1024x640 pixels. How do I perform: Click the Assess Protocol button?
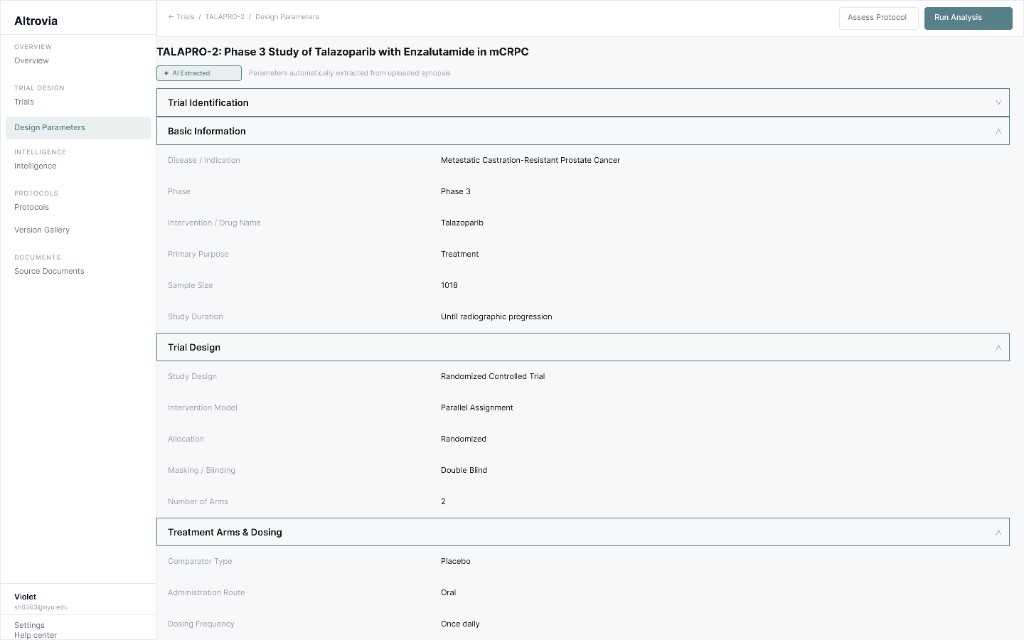[878, 17]
